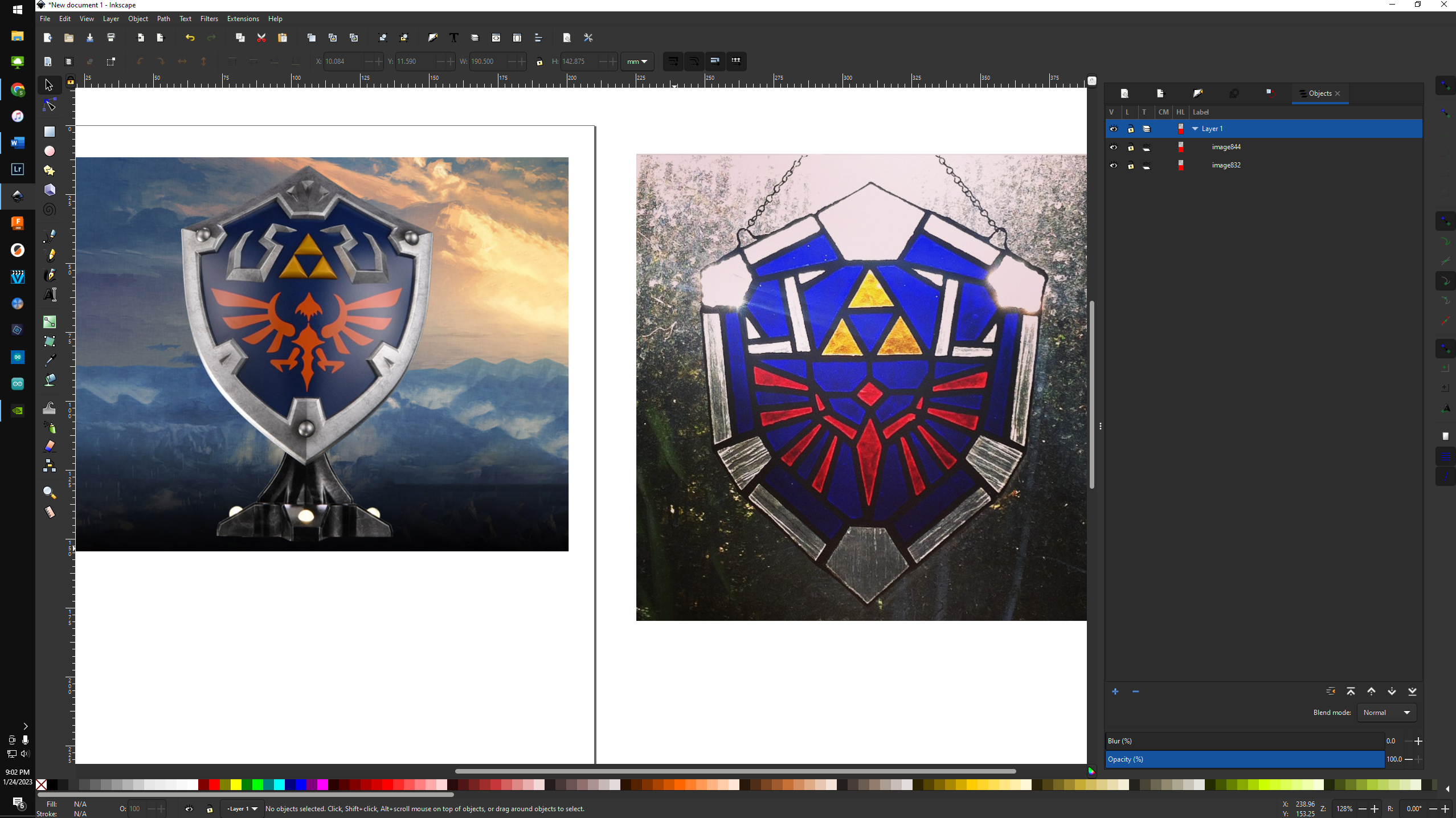Select the Zoom magnifier tool

click(50, 492)
